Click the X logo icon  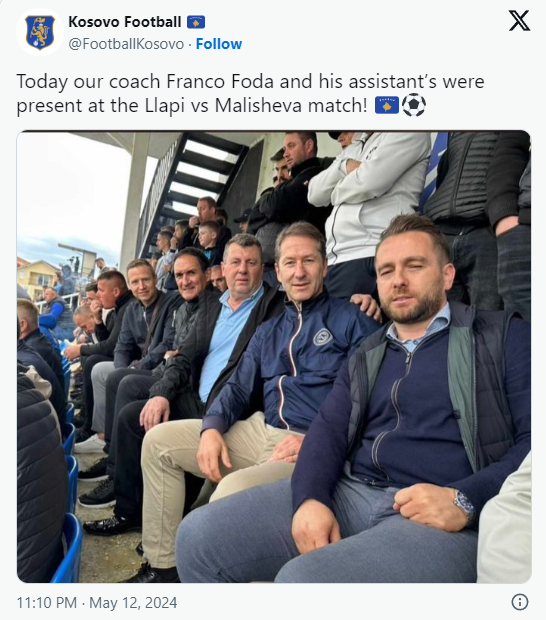tap(519, 21)
